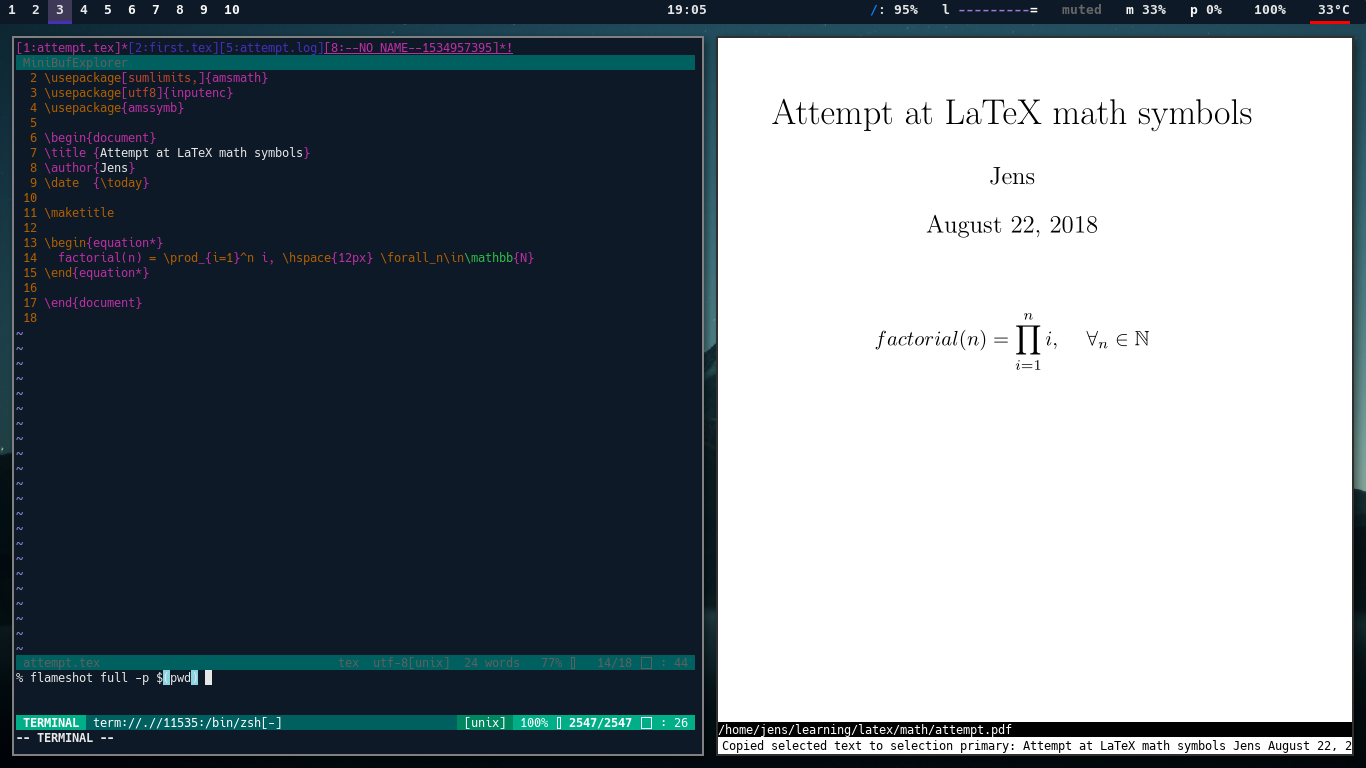Click attempt.tex filename in the status line
The width and height of the screenshot is (1366, 768).
(61, 663)
